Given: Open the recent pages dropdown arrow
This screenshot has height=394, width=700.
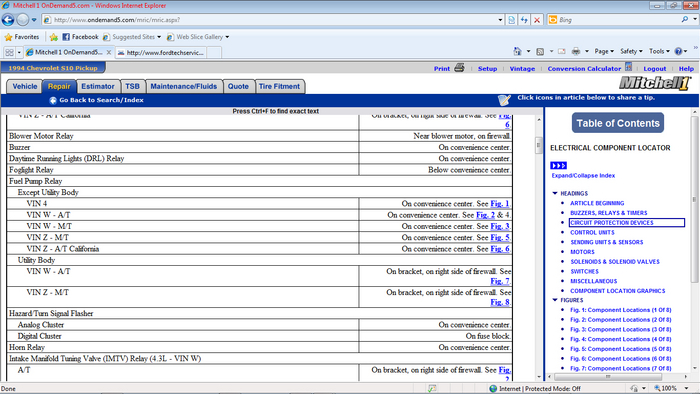Looking at the screenshot, I should (34, 20).
